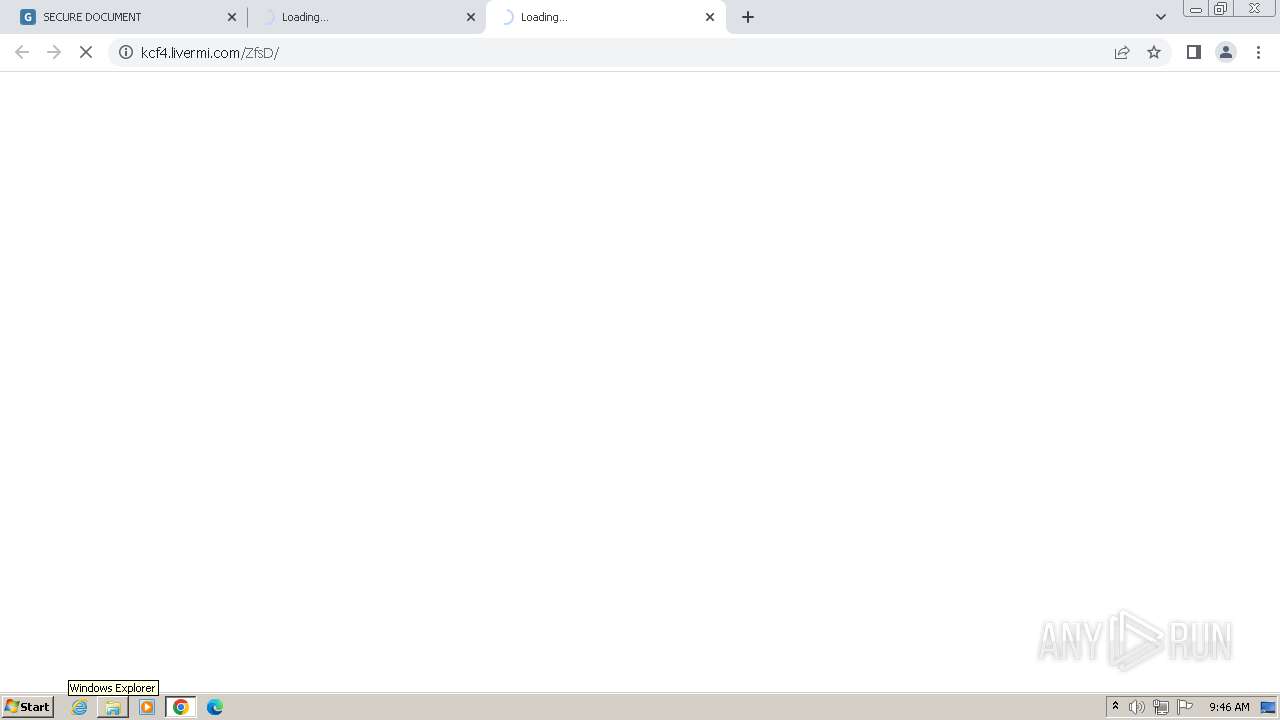
Task: View site information icon
Action: tap(126, 52)
